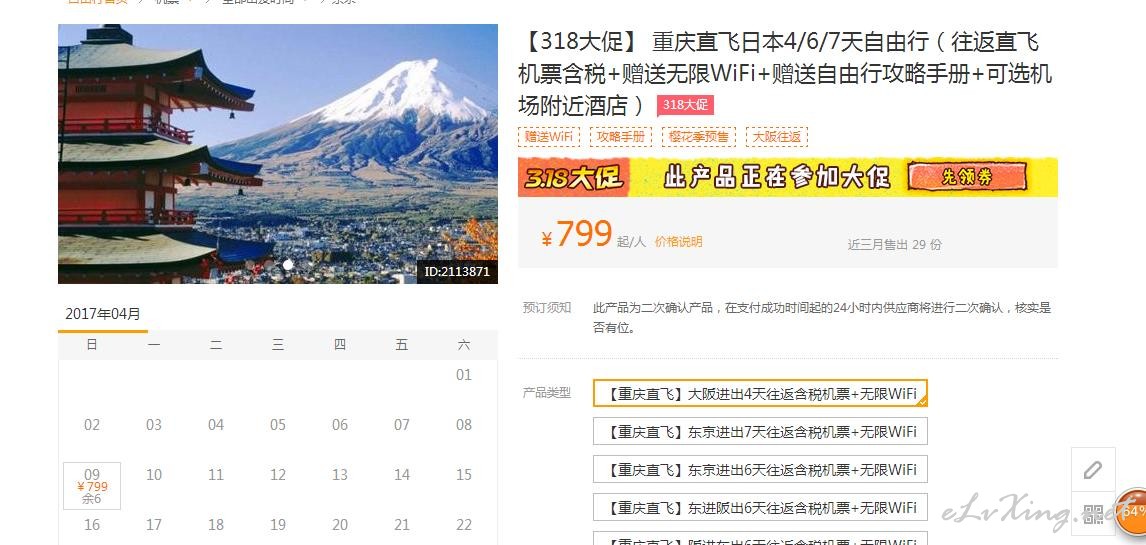Click the 近三月售出 29 份 sales text

point(895,245)
